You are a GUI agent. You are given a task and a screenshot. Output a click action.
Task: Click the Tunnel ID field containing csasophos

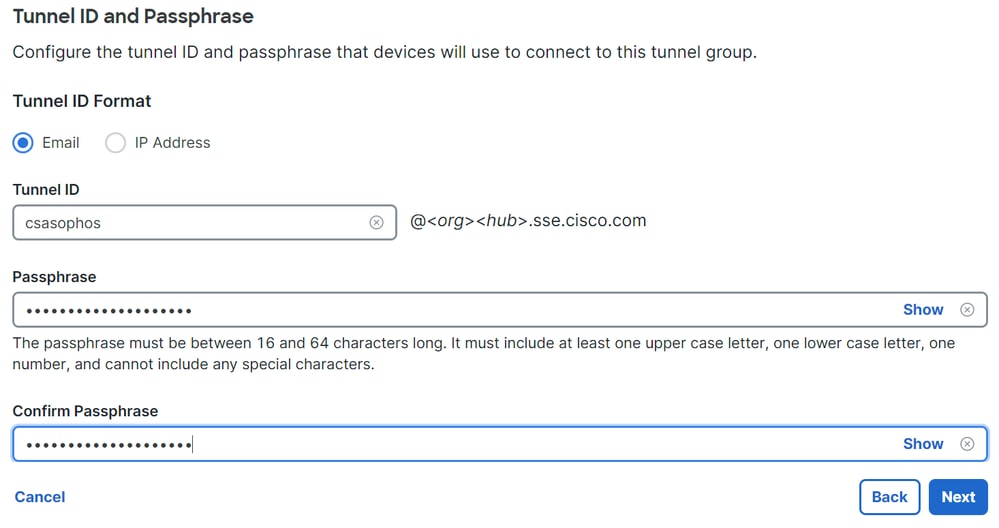[x=205, y=222]
